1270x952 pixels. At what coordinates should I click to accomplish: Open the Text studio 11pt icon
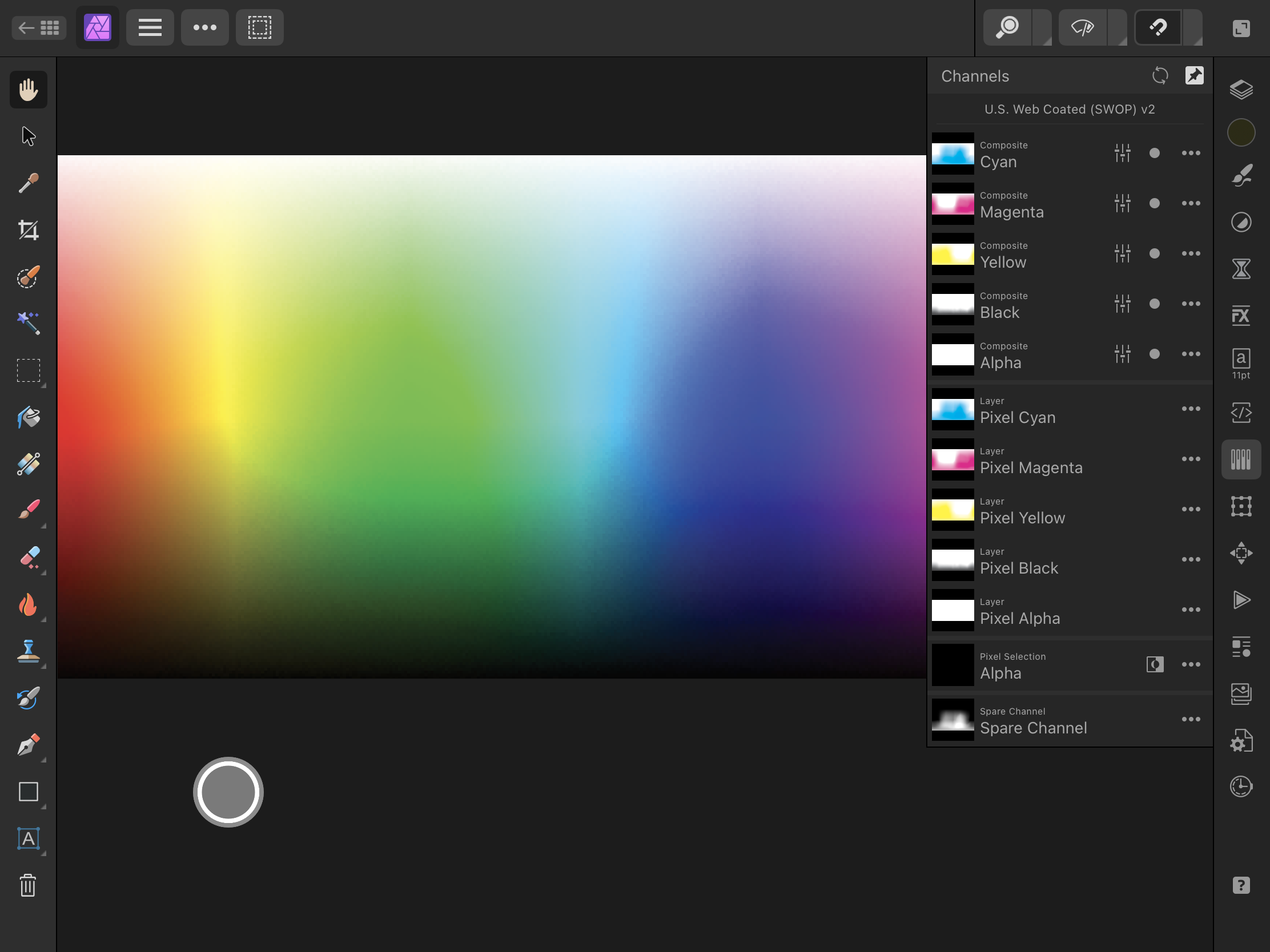(1241, 363)
